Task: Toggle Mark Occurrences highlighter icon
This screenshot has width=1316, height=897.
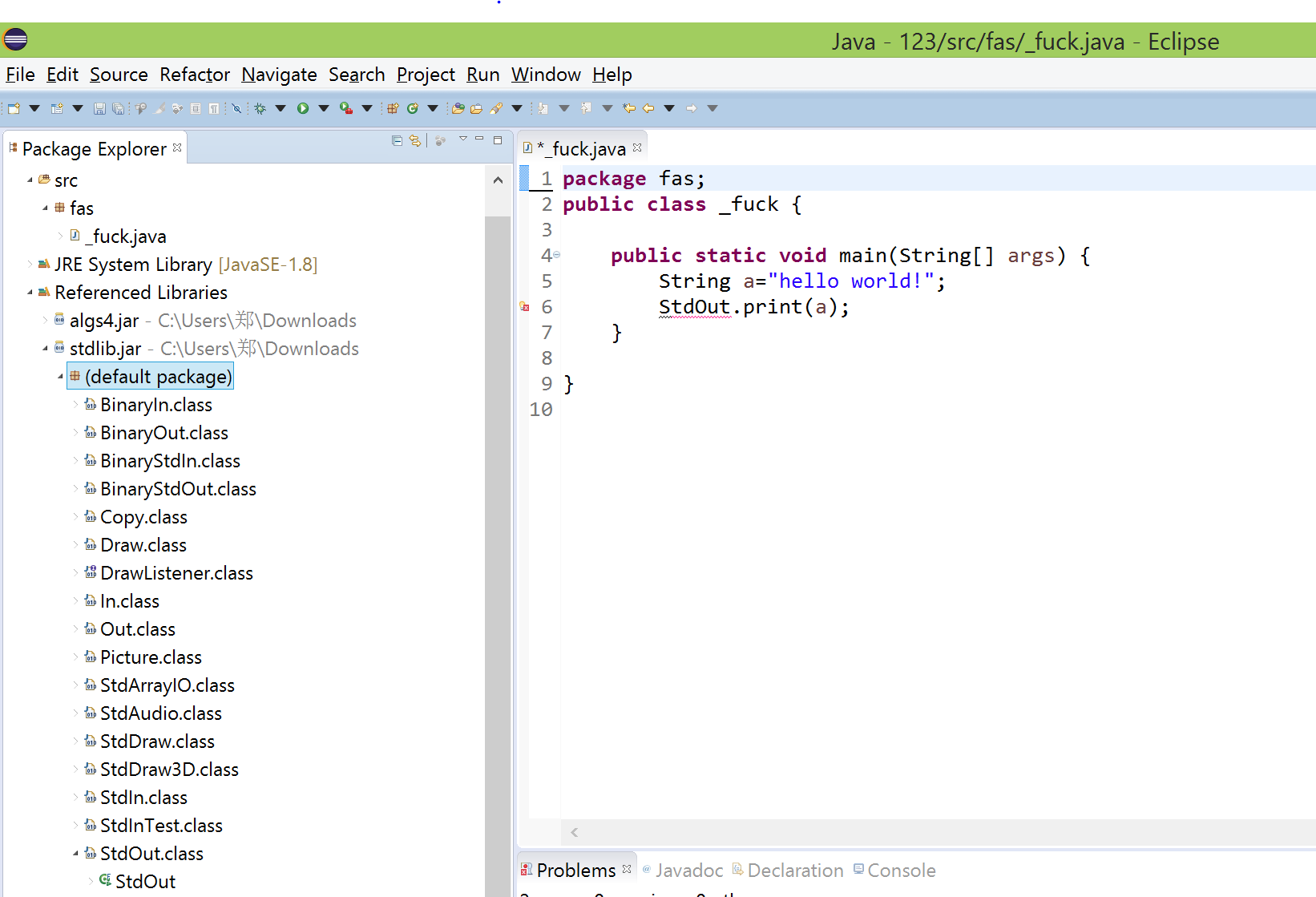Action: pyautogui.click(x=159, y=108)
